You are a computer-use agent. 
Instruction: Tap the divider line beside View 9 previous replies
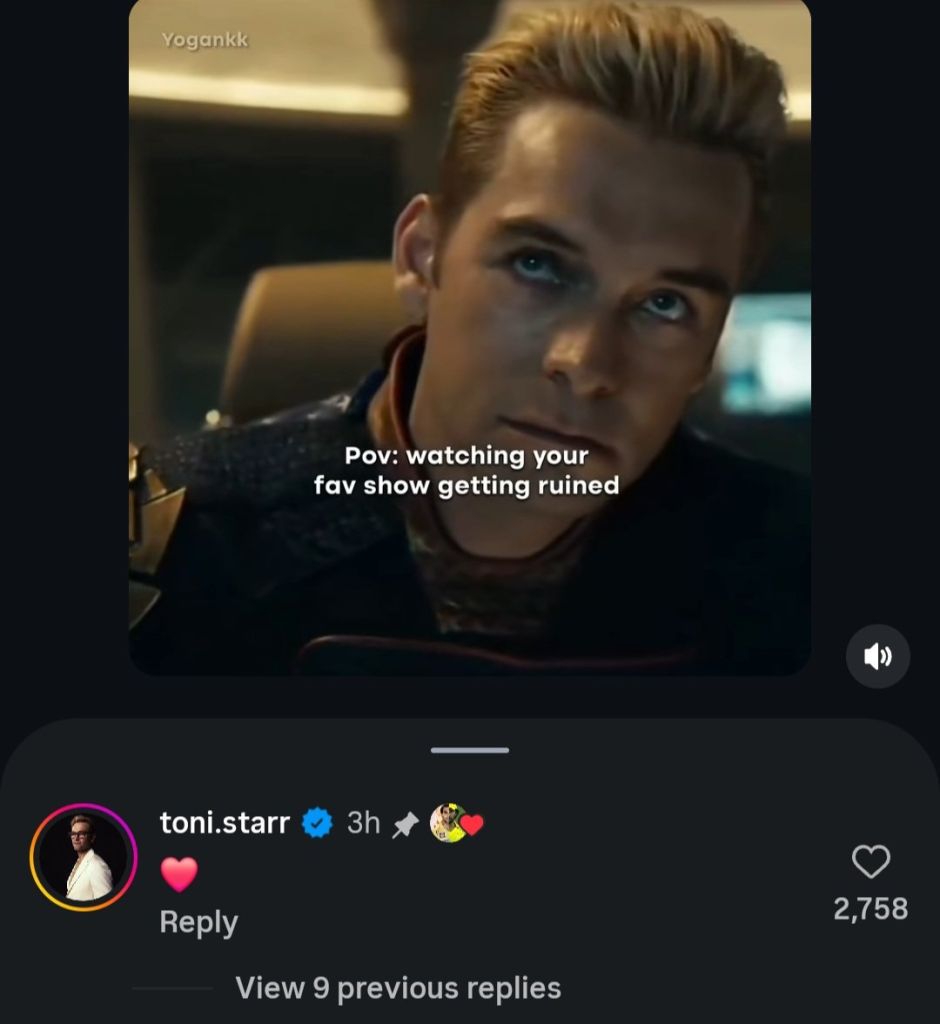[172, 989]
